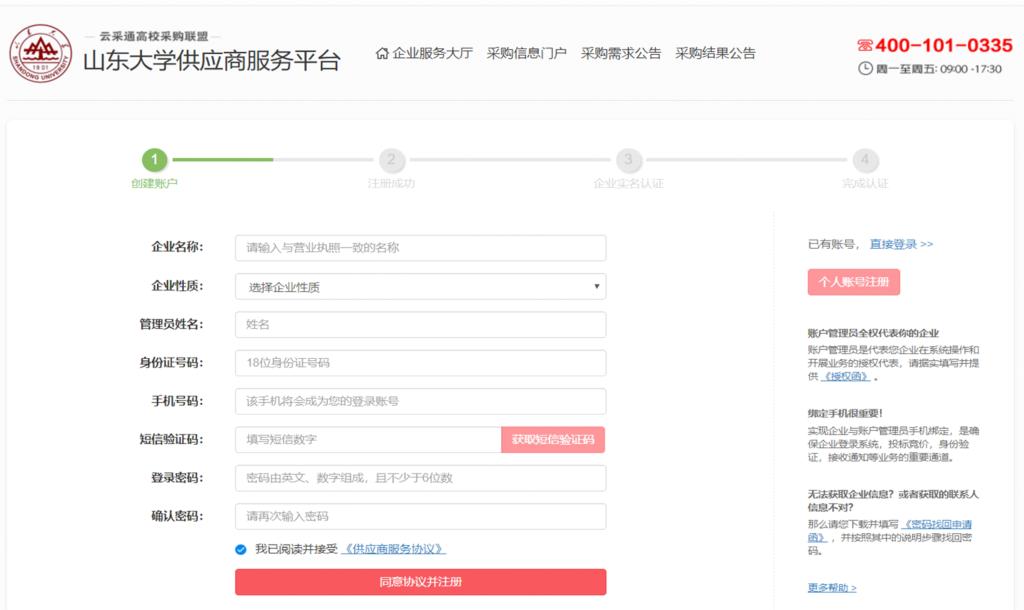1024x610 pixels.
Task: Click the 账户管理员全权代表你的企业 heading
Action: [x=873, y=333]
